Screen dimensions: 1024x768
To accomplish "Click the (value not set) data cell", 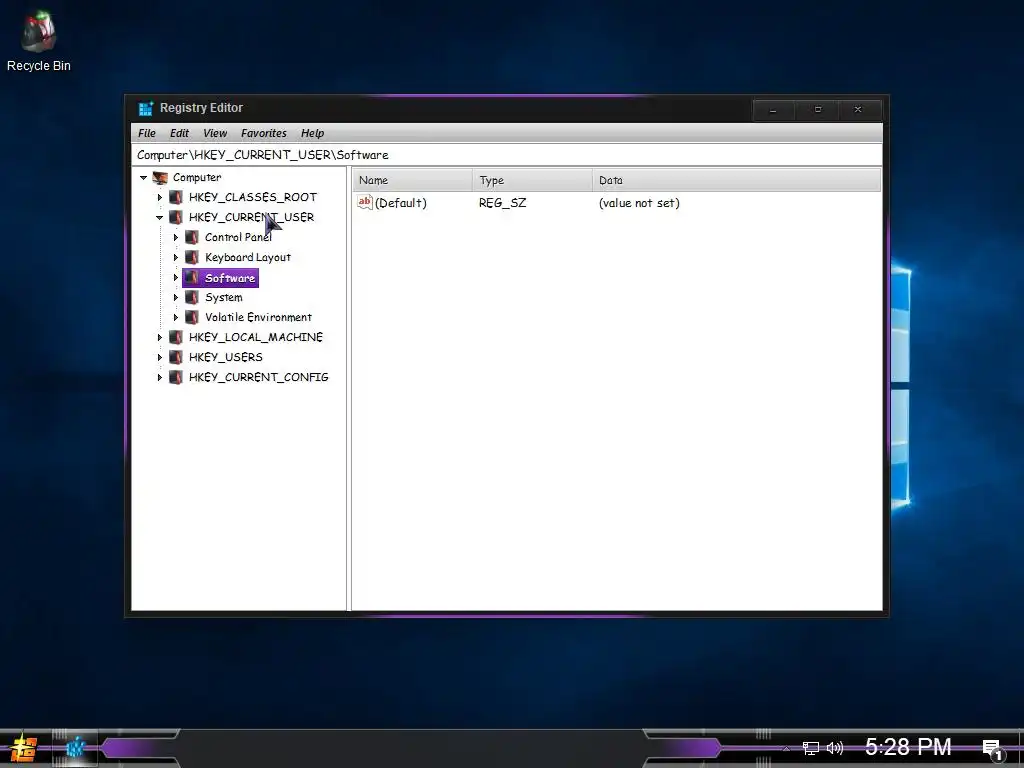I will click(x=639, y=203).
